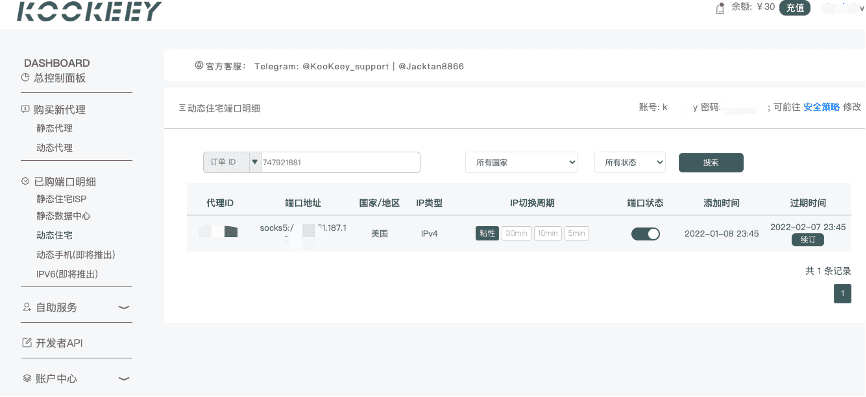This screenshot has height=397, width=866.
Task: Click the user icon beside 自助服务
Action: pos(26,307)
